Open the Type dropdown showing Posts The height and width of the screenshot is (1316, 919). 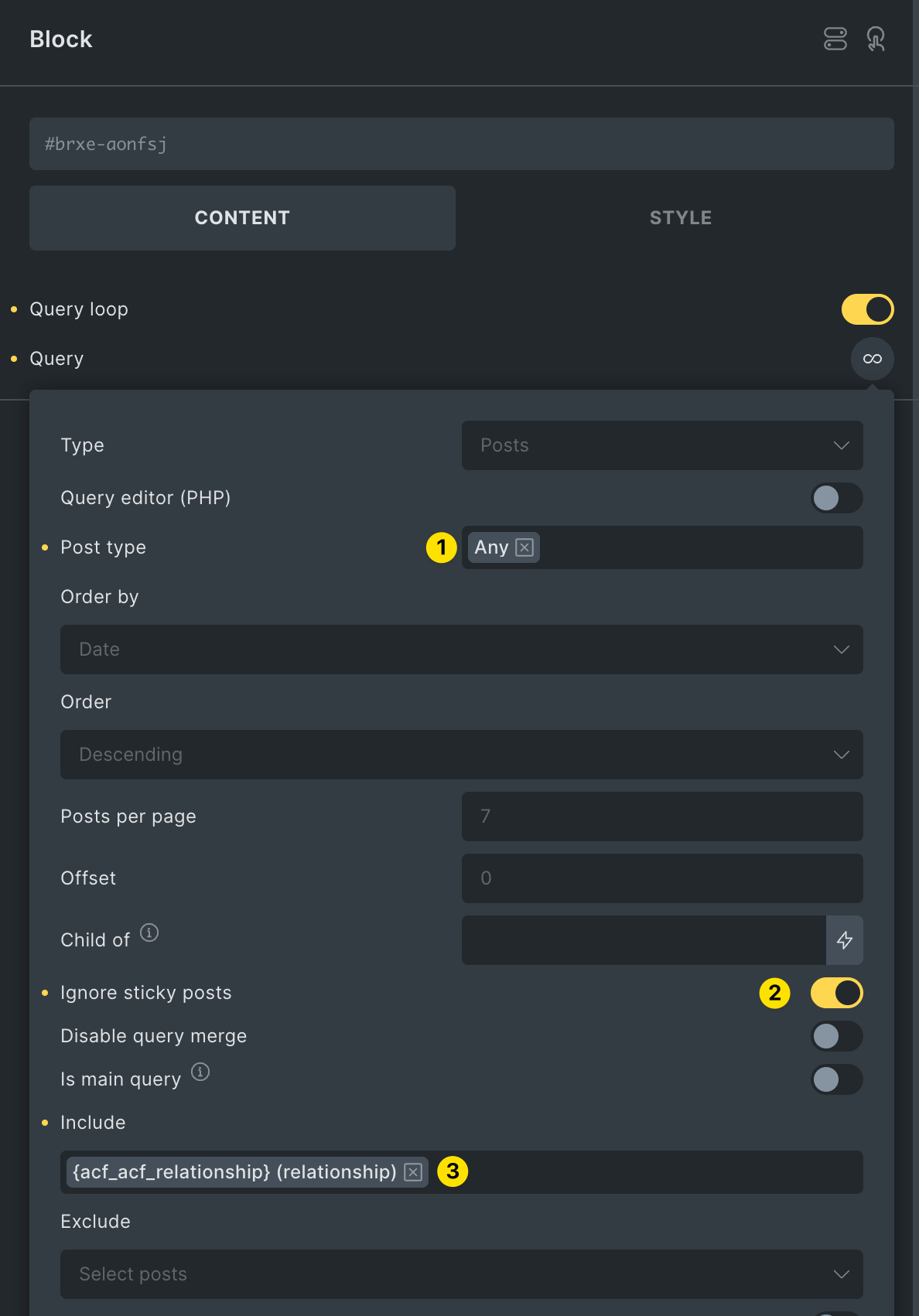click(x=662, y=445)
